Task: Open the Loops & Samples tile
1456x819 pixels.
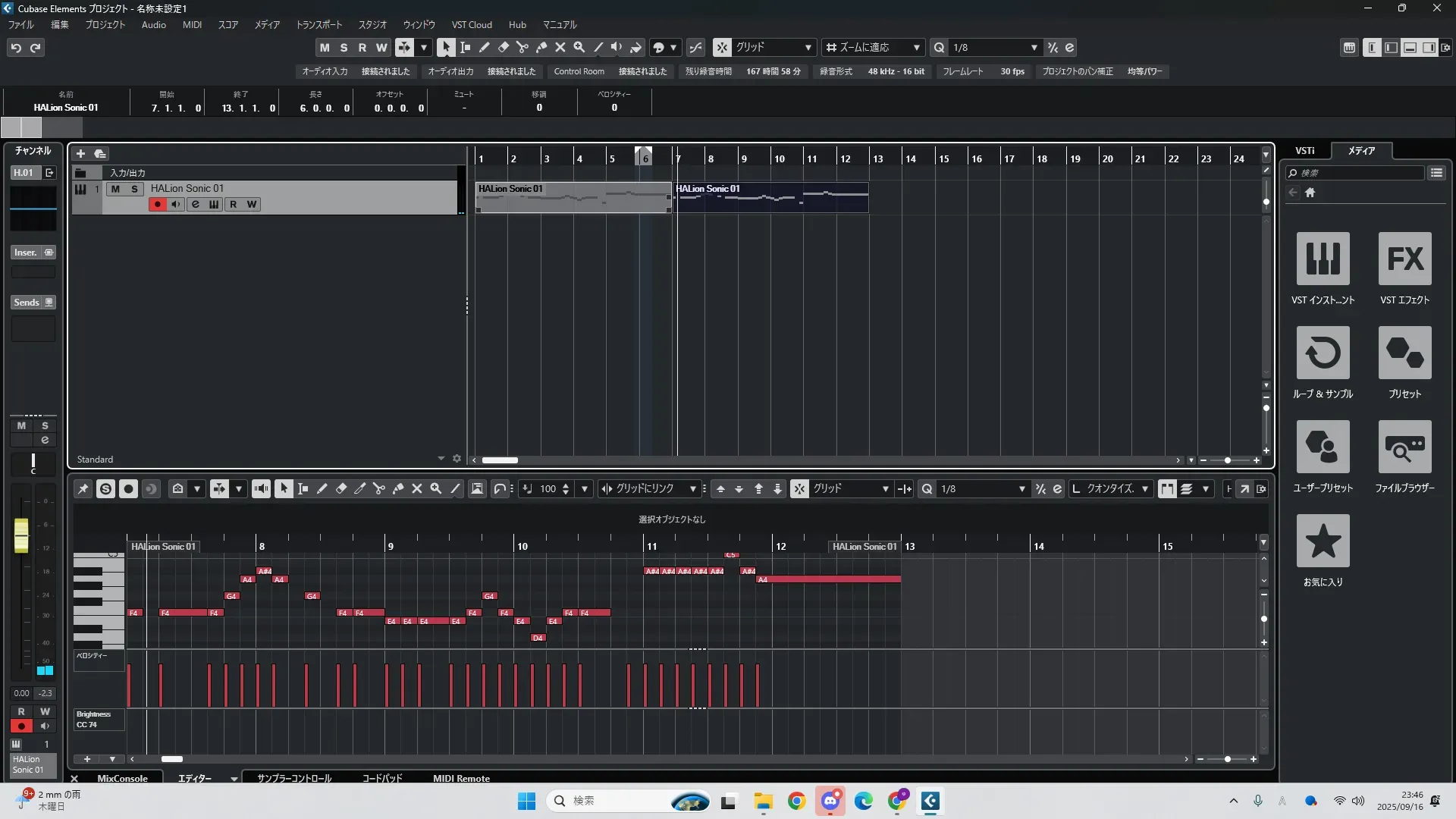Action: pos(1323,353)
